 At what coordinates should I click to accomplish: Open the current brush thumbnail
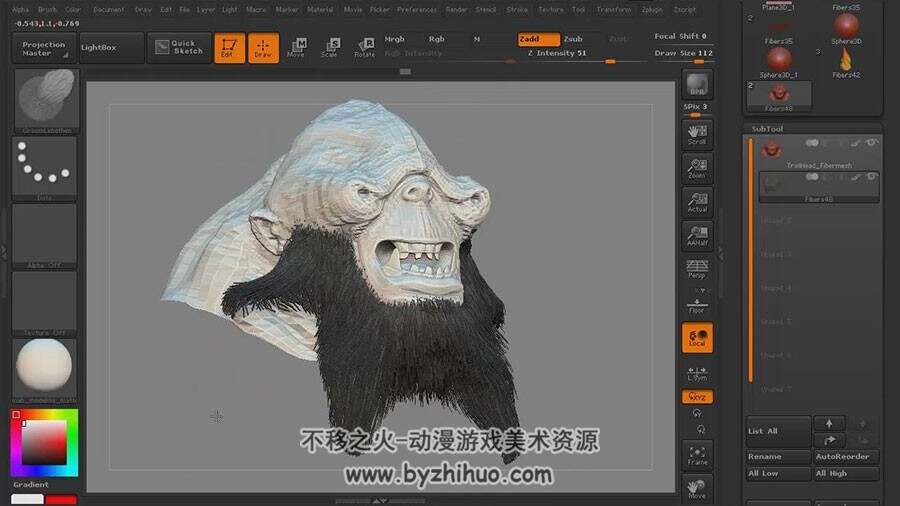[x=45, y=100]
